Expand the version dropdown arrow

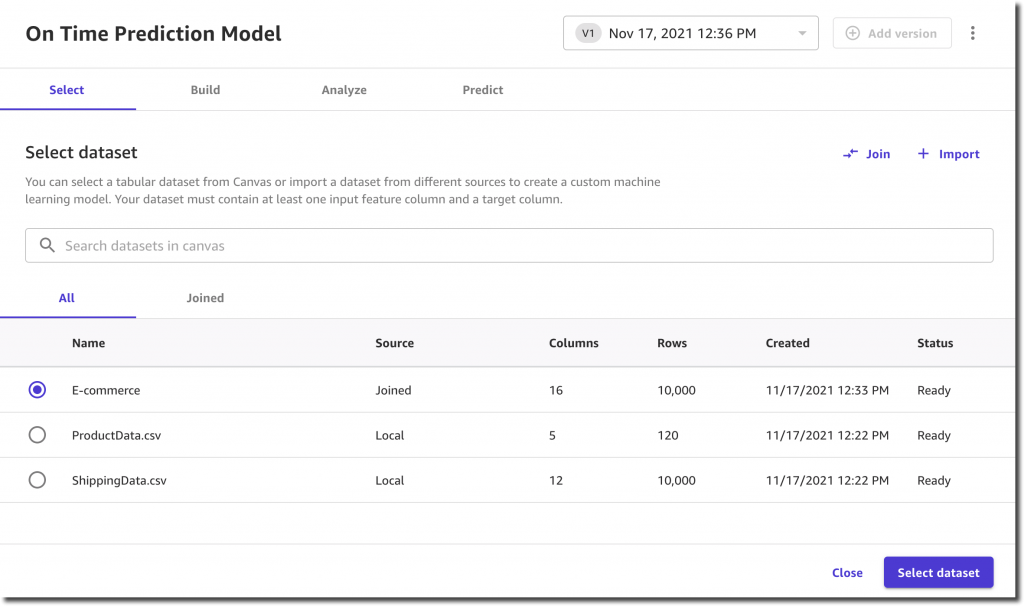[x=802, y=34]
